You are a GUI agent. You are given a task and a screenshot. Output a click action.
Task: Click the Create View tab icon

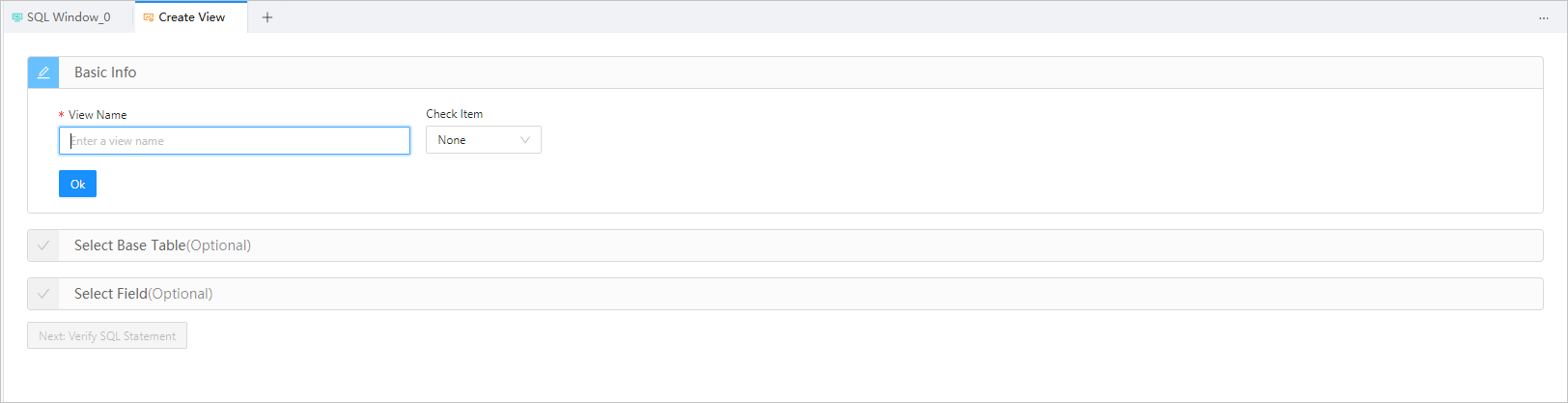click(149, 17)
